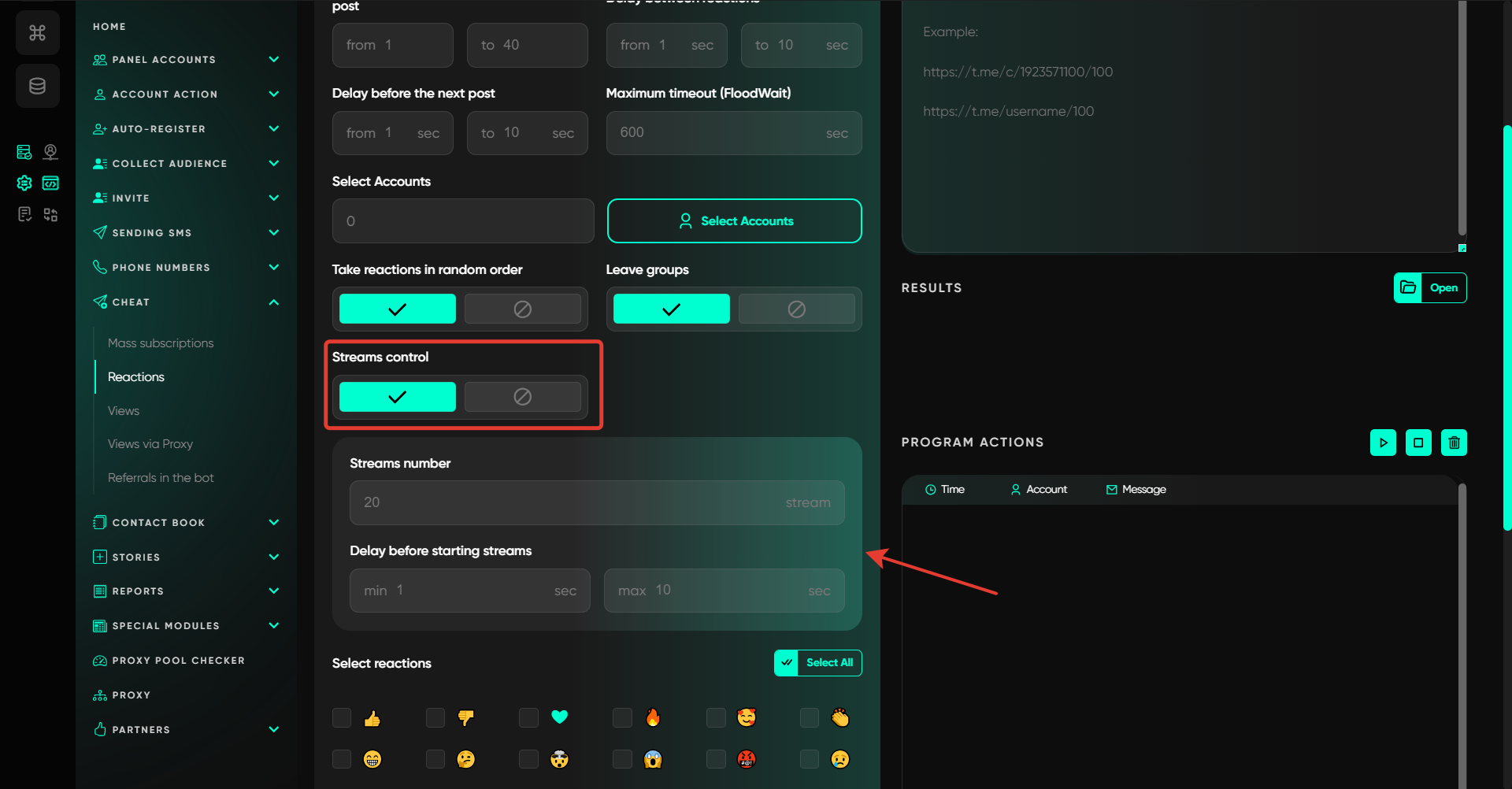
Task: Click the database icon in left rail
Action: click(x=37, y=86)
